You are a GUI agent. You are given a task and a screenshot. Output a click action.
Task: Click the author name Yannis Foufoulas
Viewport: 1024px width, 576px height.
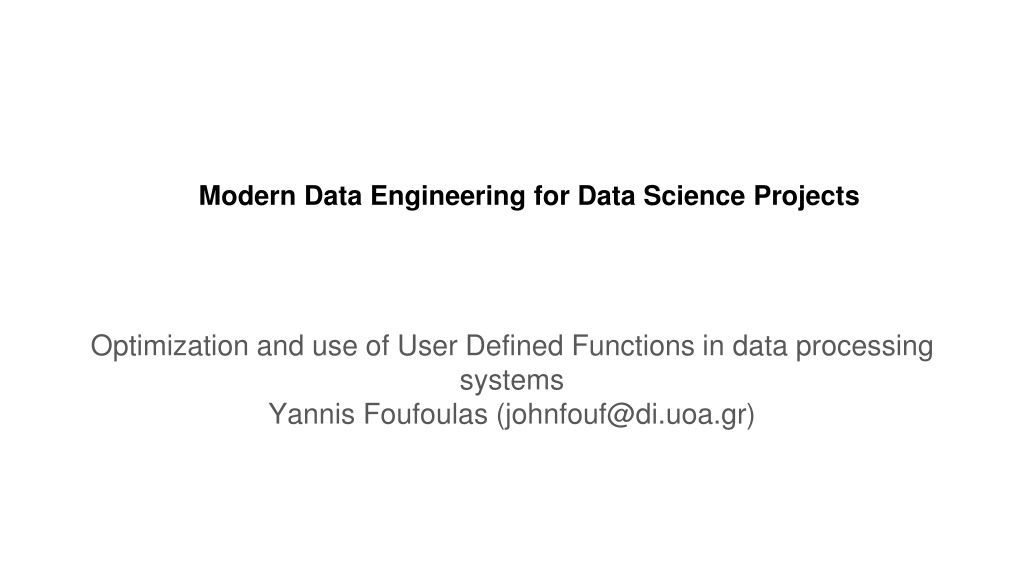tap(378, 414)
